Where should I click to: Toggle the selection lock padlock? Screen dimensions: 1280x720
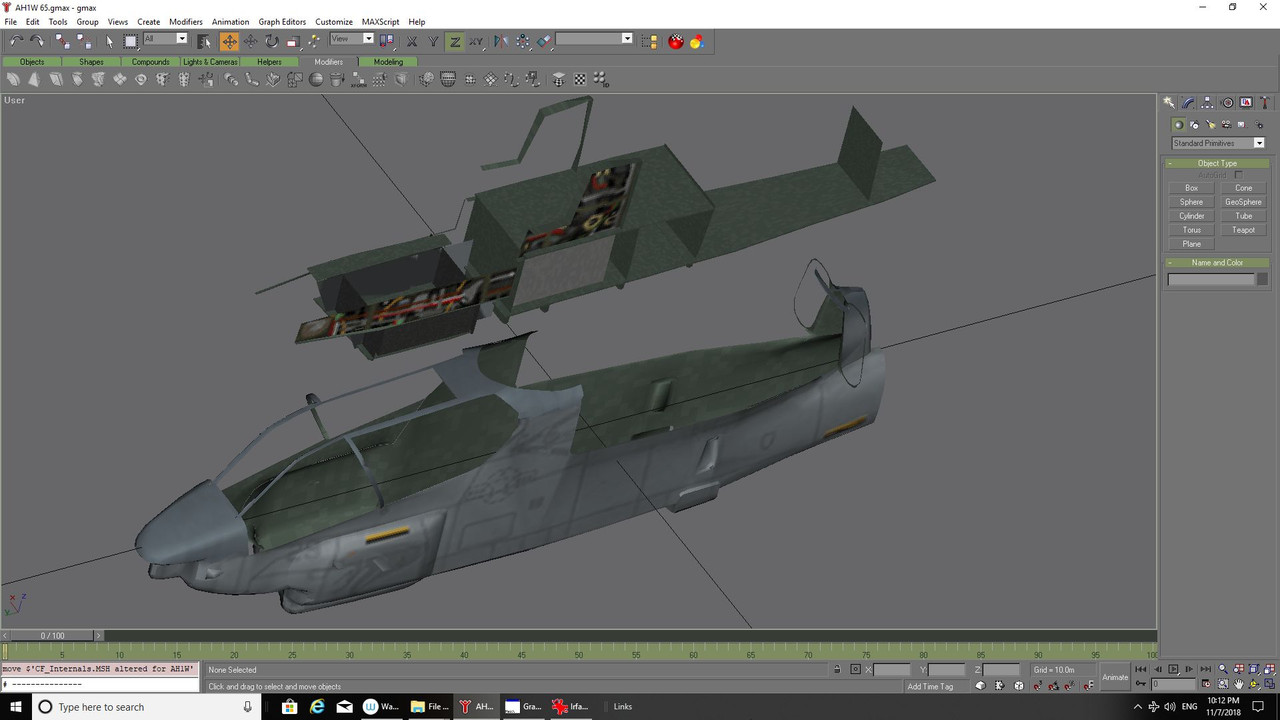tap(837, 669)
